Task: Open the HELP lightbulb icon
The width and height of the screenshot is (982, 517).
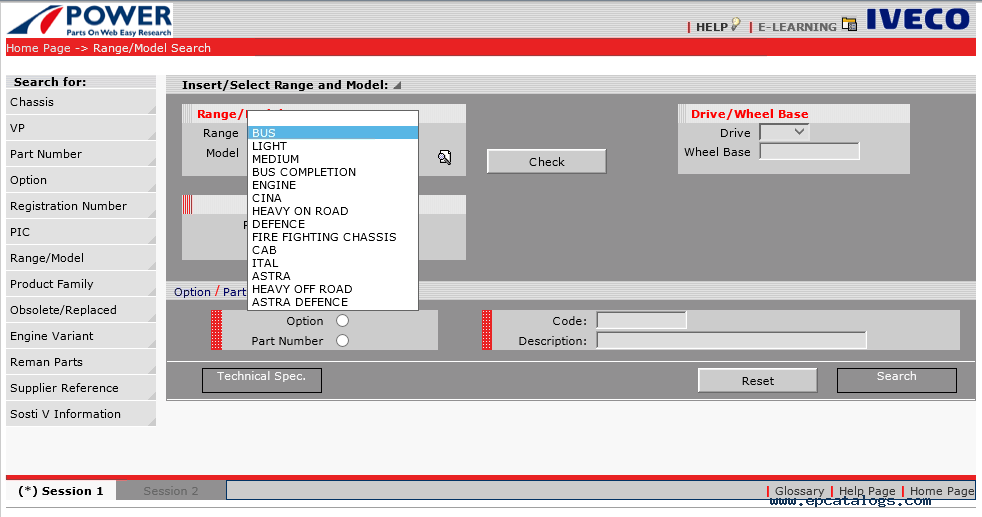Action: coord(736,25)
